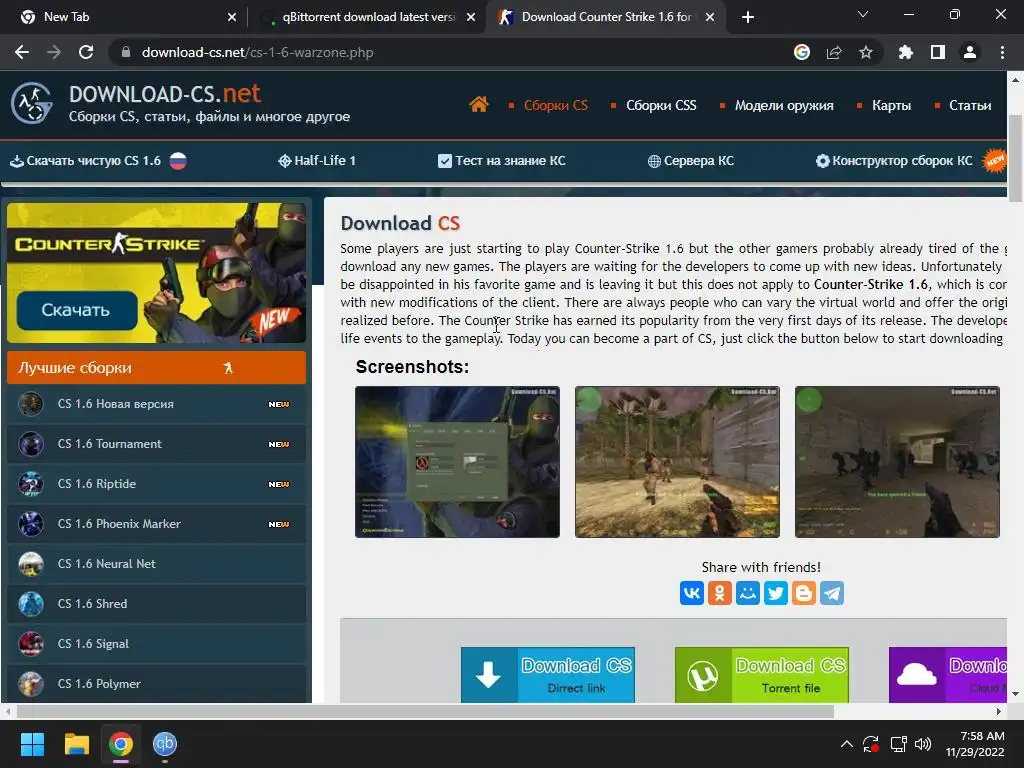
Task: Switch to the qBittorrent download tab
Action: coord(368,17)
